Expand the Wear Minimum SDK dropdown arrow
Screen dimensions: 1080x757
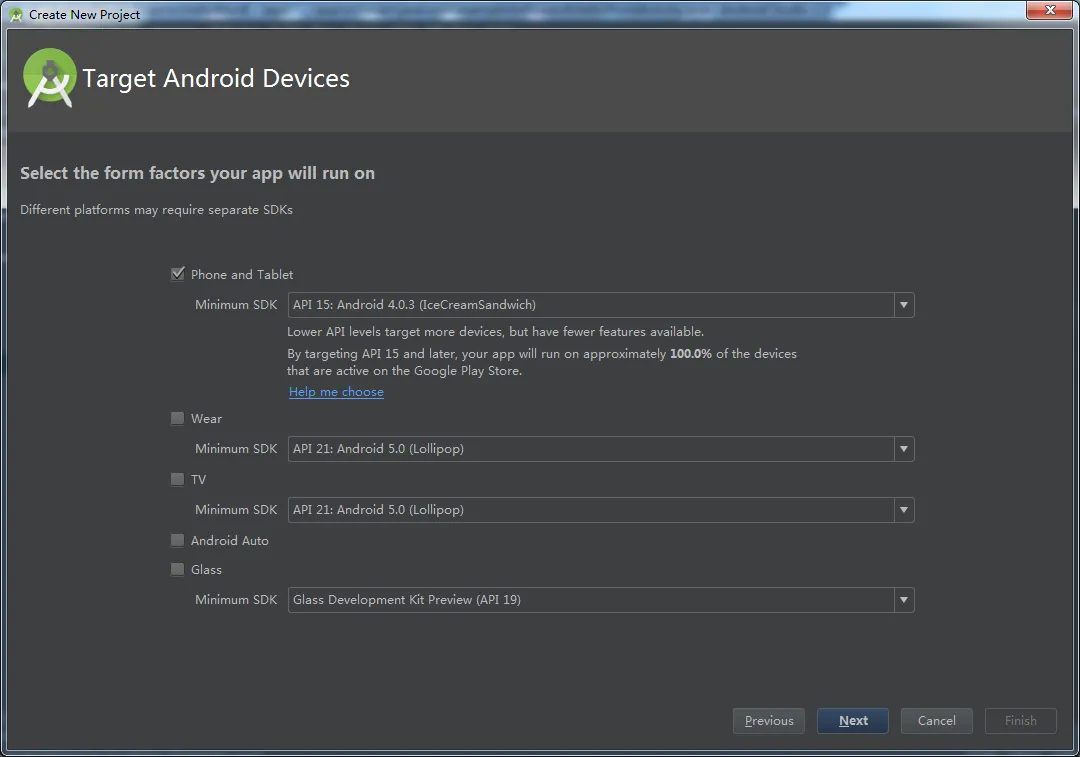tap(904, 449)
